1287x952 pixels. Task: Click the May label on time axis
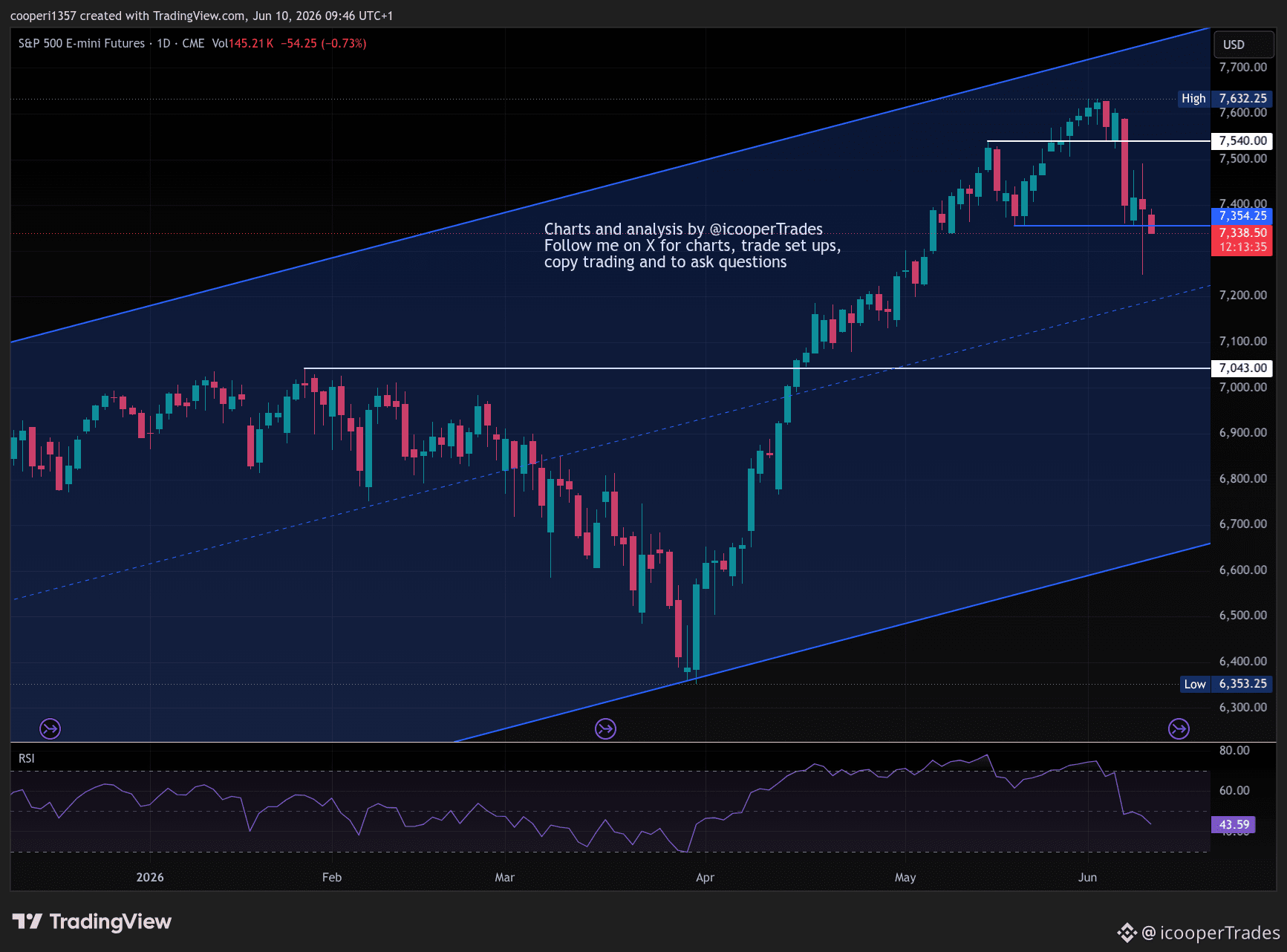905,877
